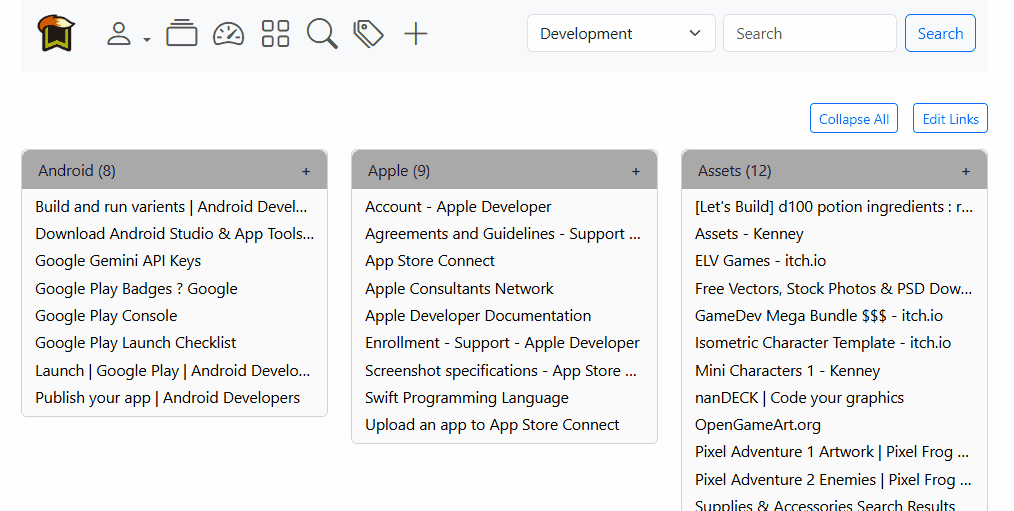
Task: Open Google Gemini API Keys link
Action: coord(118,261)
